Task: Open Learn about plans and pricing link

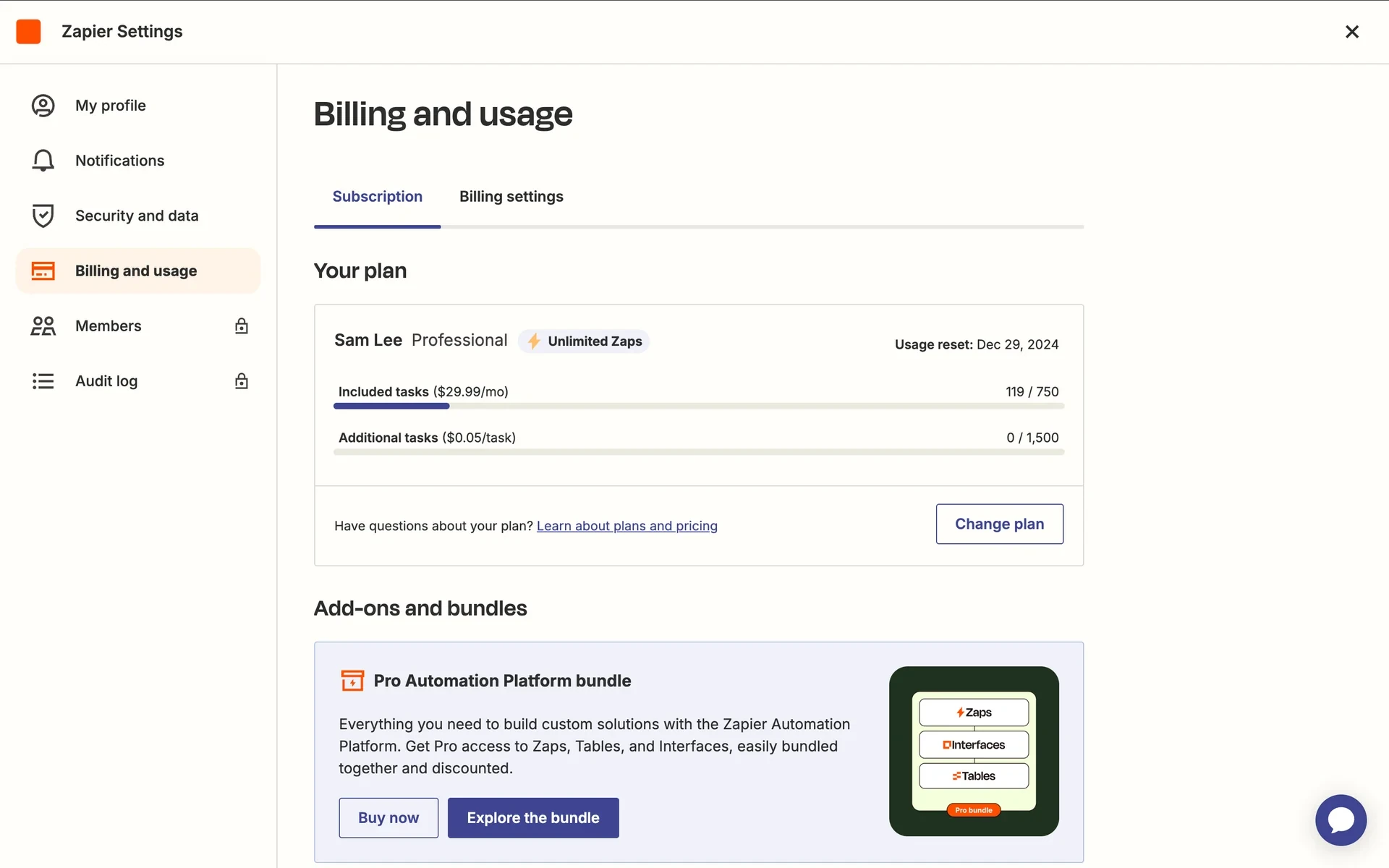Action: tap(626, 526)
